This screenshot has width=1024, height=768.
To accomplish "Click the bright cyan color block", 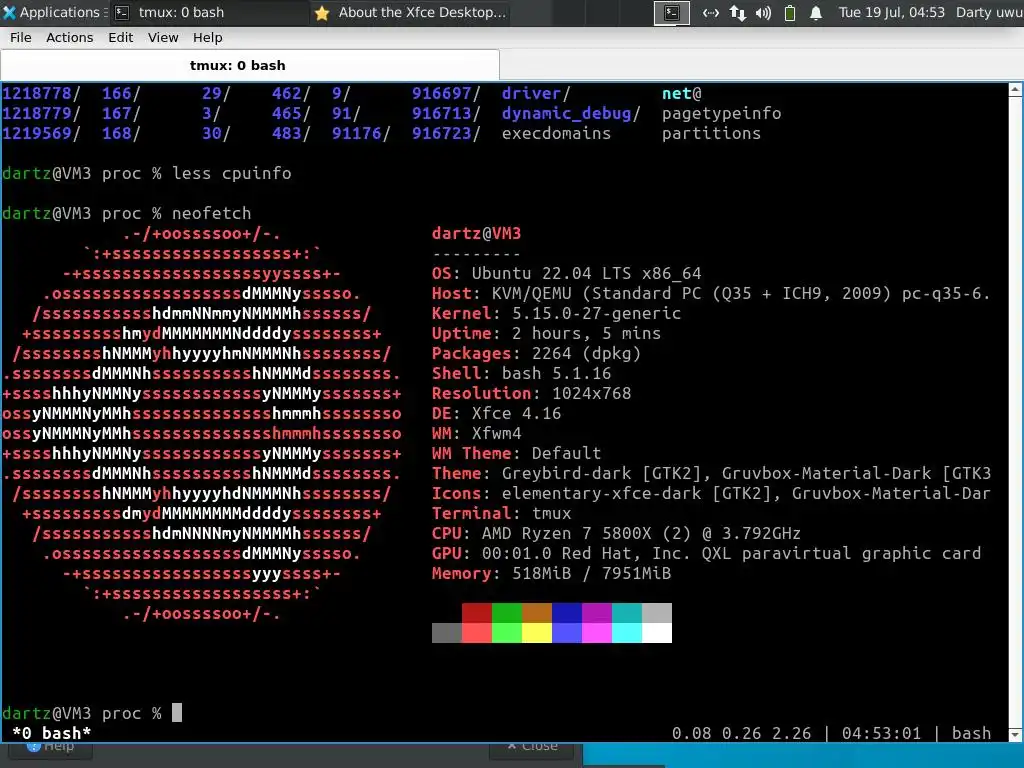I will (x=627, y=633).
